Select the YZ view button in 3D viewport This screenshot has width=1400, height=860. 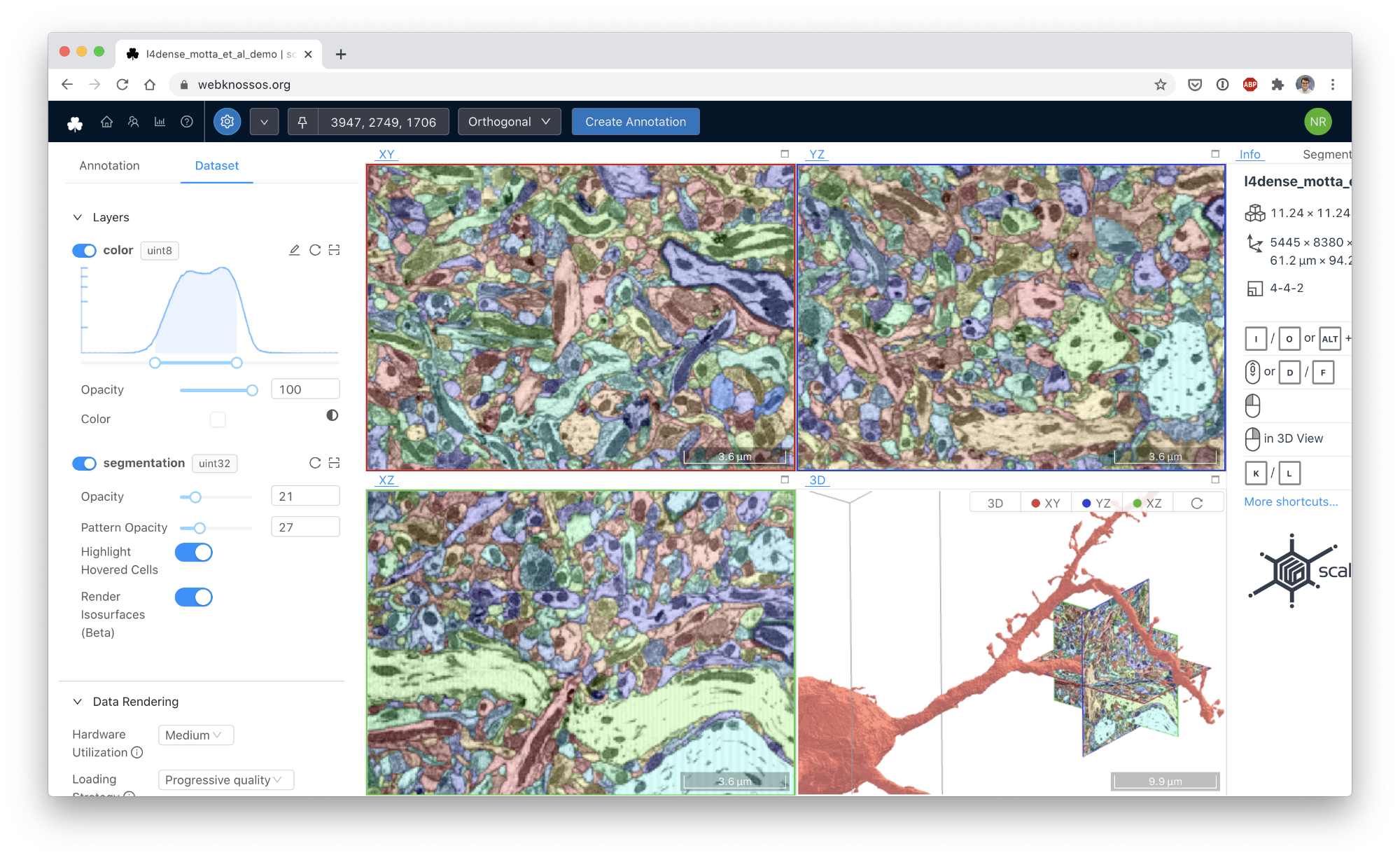[x=1096, y=503]
